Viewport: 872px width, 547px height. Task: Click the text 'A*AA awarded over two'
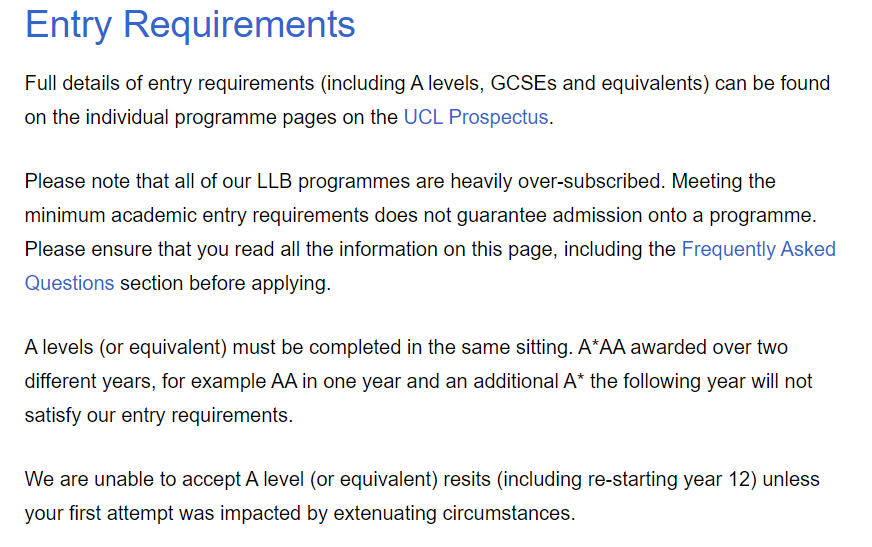click(x=683, y=348)
